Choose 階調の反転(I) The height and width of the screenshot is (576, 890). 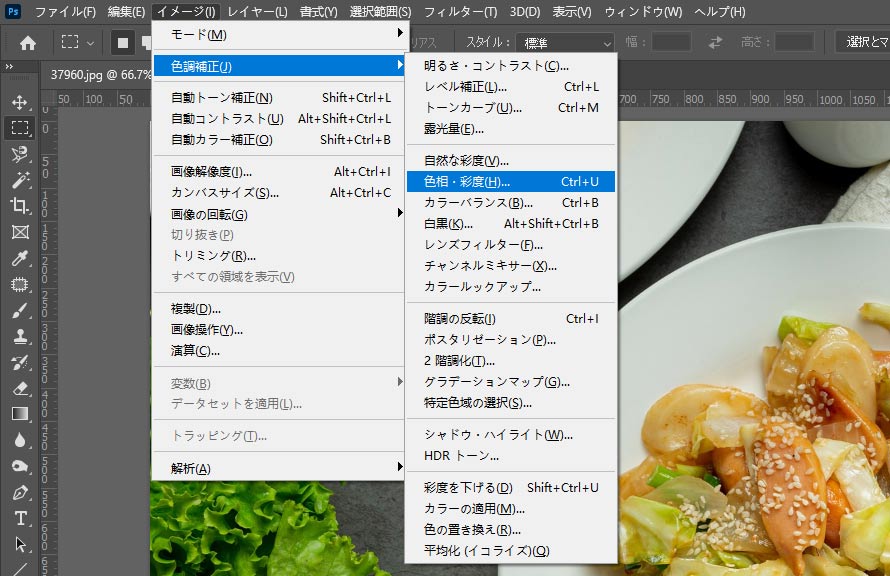click(511, 319)
